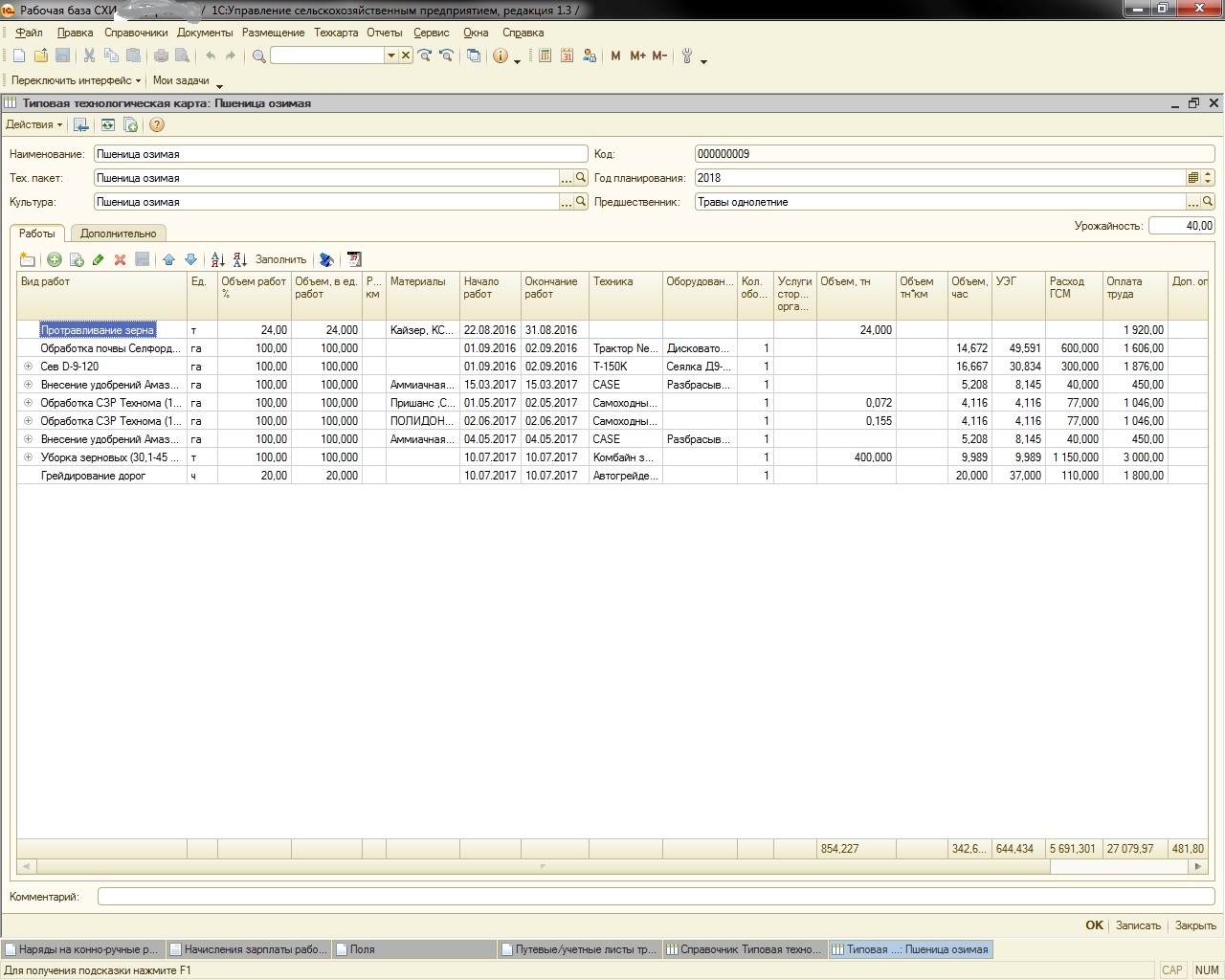
Task: Open the Документы menu
Action: pyautogui.click(x=205, y=33)
